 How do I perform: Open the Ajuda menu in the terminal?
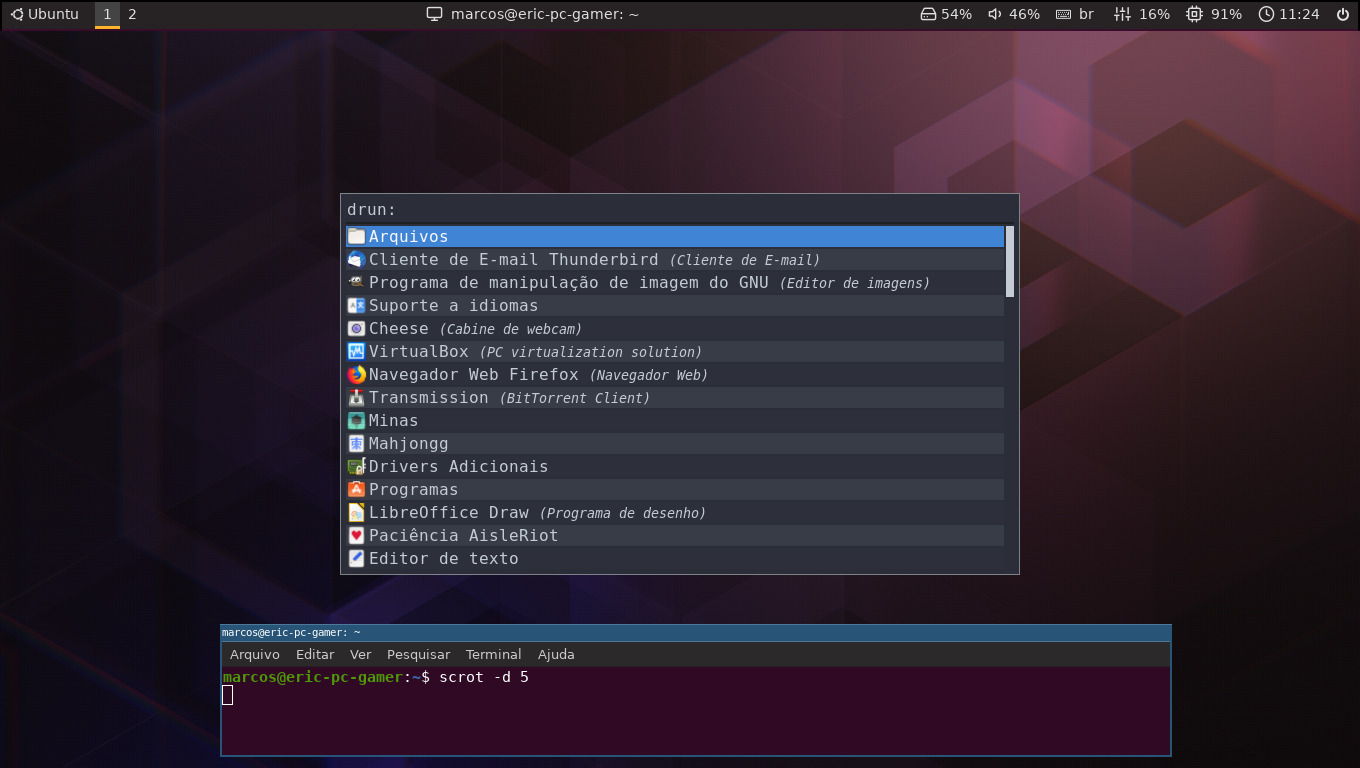[556, 654]
